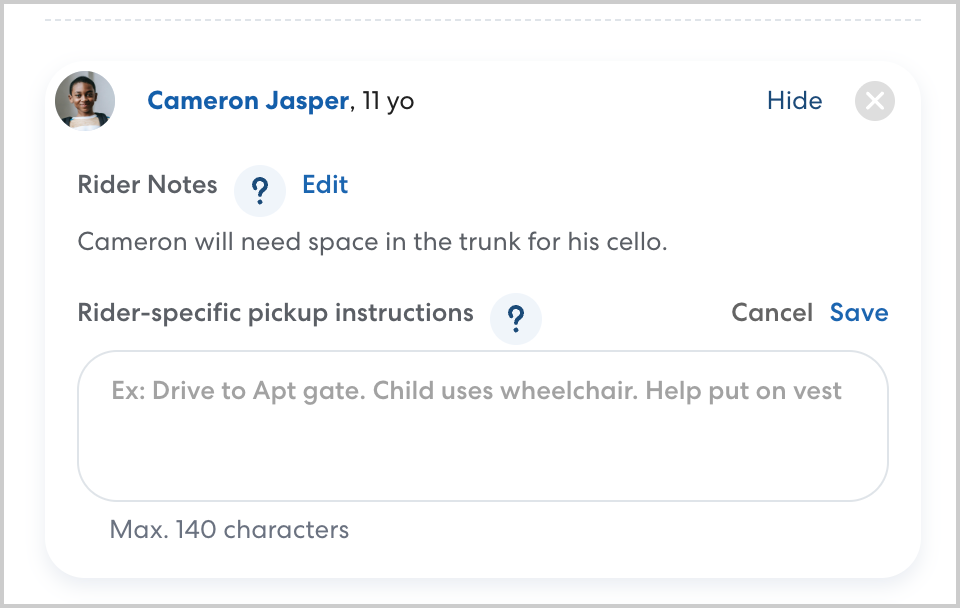Focus the pickup instructions text box
This screenshot has width=960, height=608.
click(x=483, y=425)
